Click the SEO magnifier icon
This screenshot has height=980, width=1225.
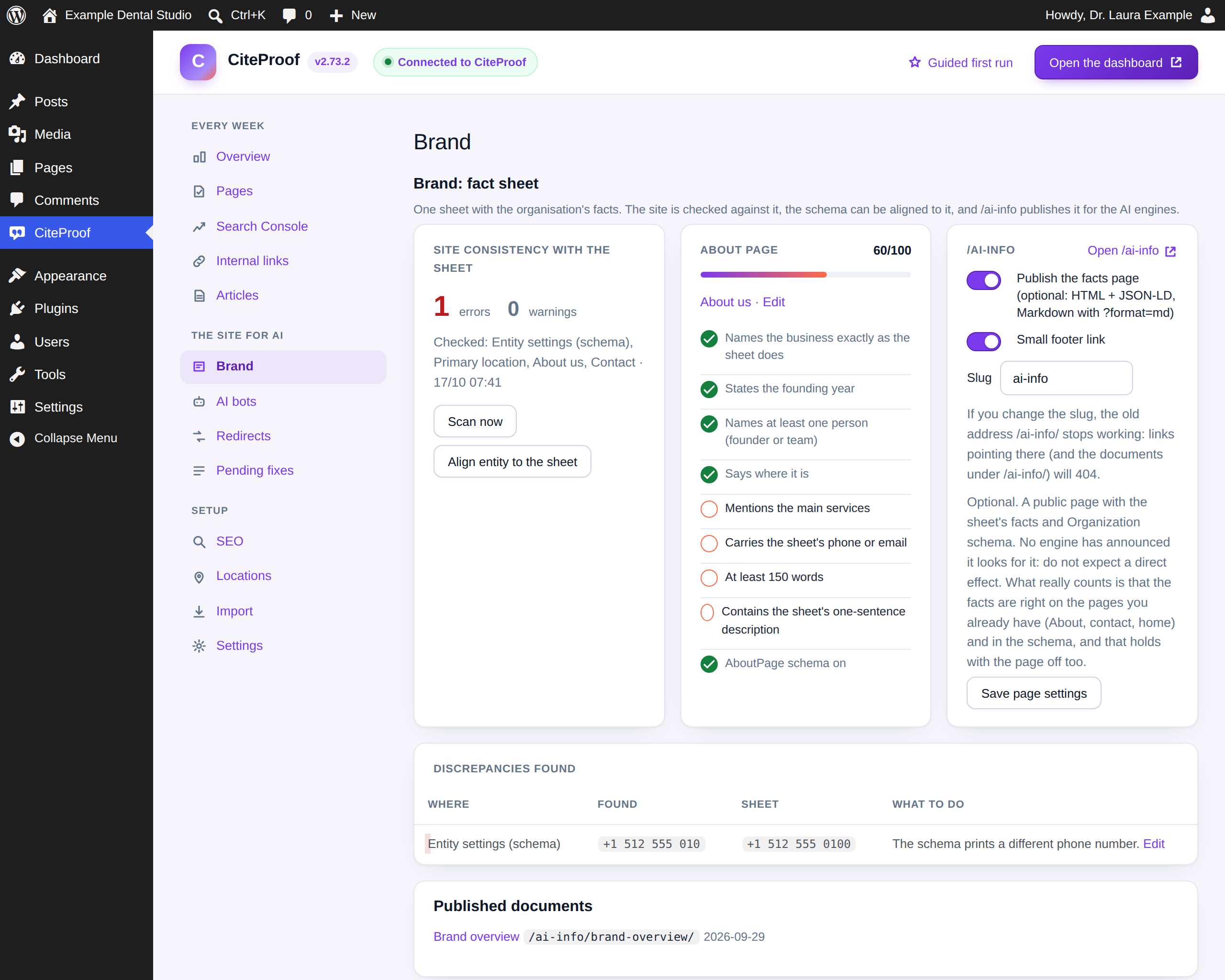click(x=199, y=541)
